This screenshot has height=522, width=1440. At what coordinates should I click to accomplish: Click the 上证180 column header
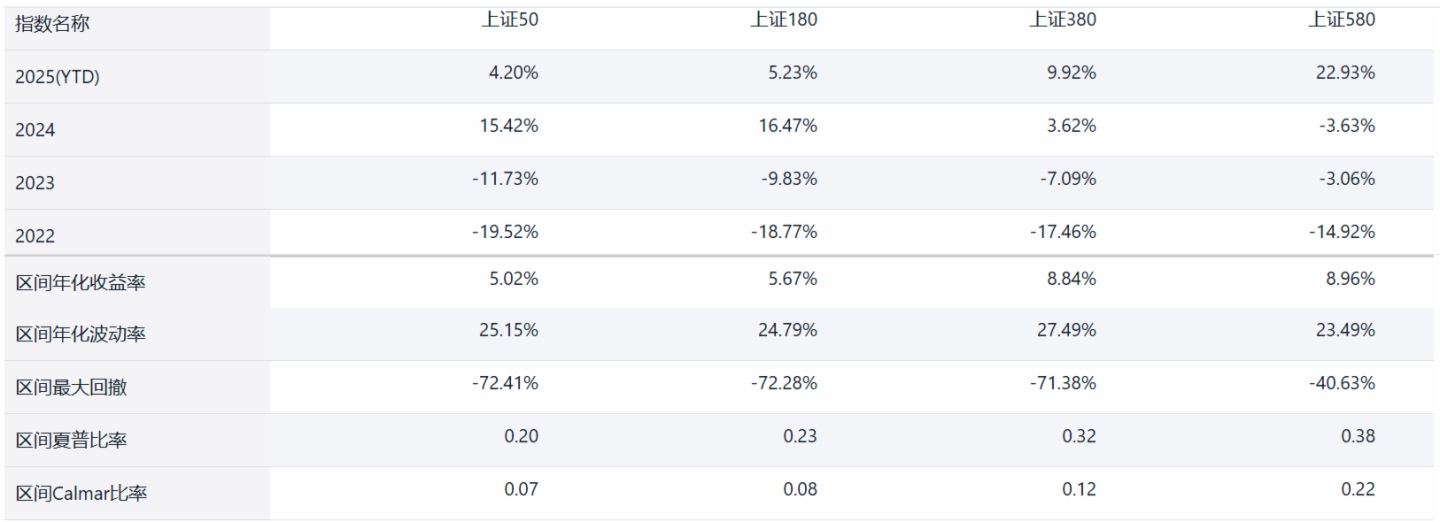click(784, 20)
